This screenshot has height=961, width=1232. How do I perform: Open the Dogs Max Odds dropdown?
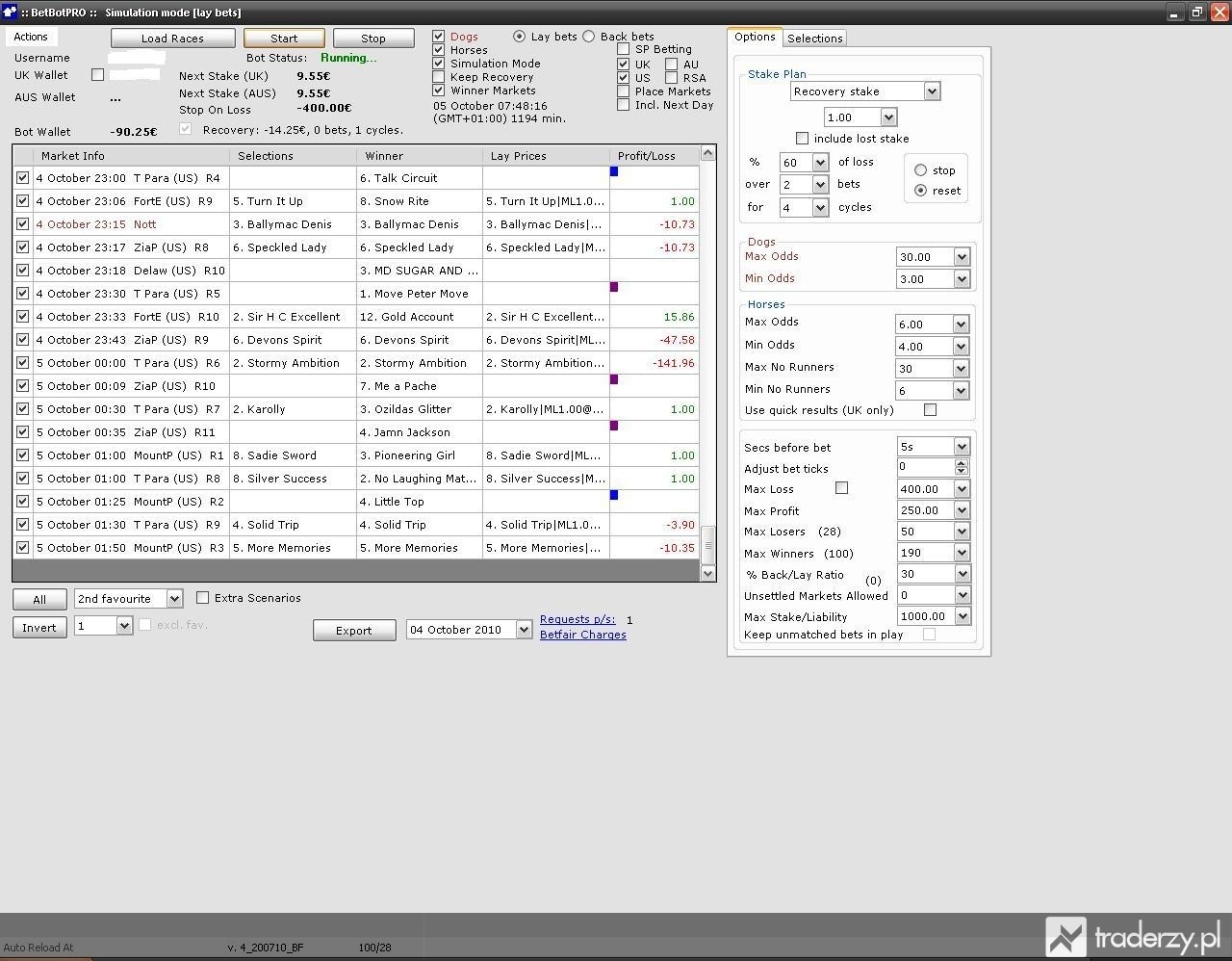coord(961,257)
